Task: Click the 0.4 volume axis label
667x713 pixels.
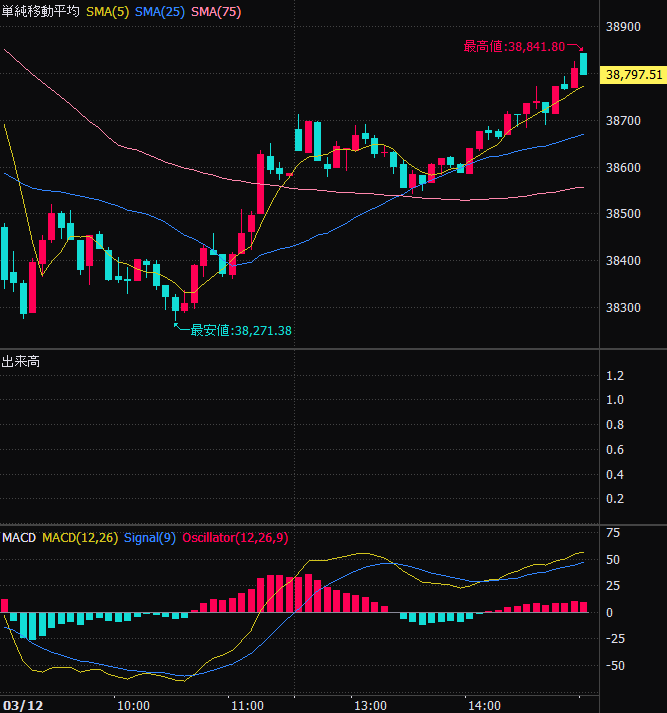Action: [615, 475]
